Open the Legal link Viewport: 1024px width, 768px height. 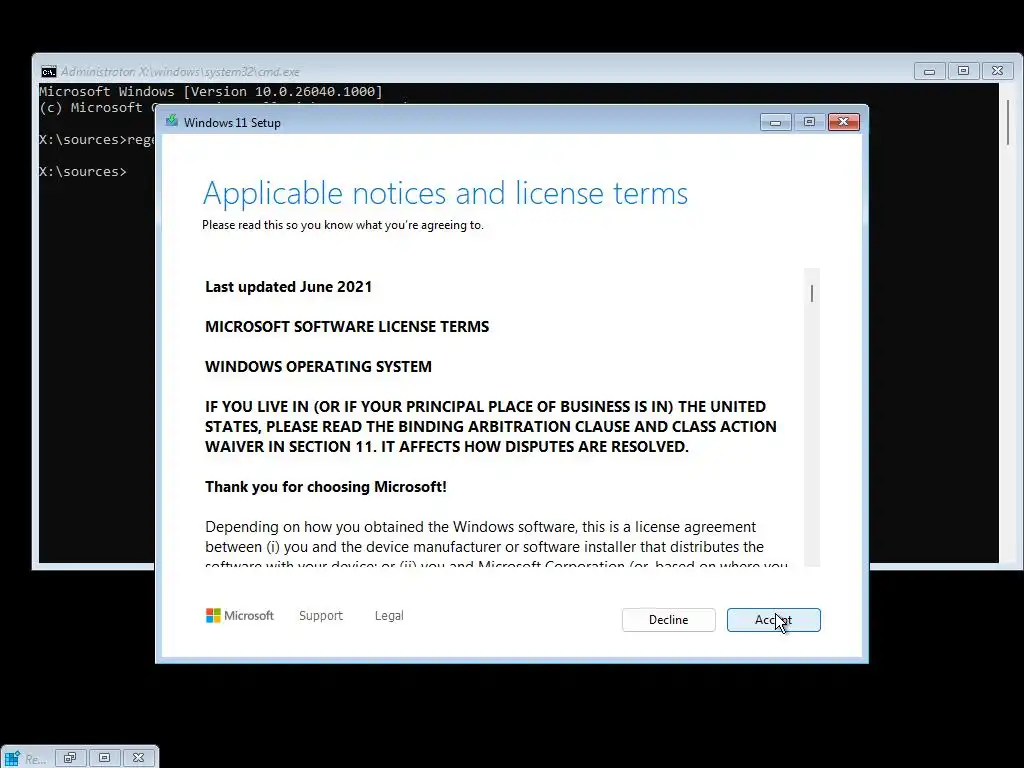(389, 616)
